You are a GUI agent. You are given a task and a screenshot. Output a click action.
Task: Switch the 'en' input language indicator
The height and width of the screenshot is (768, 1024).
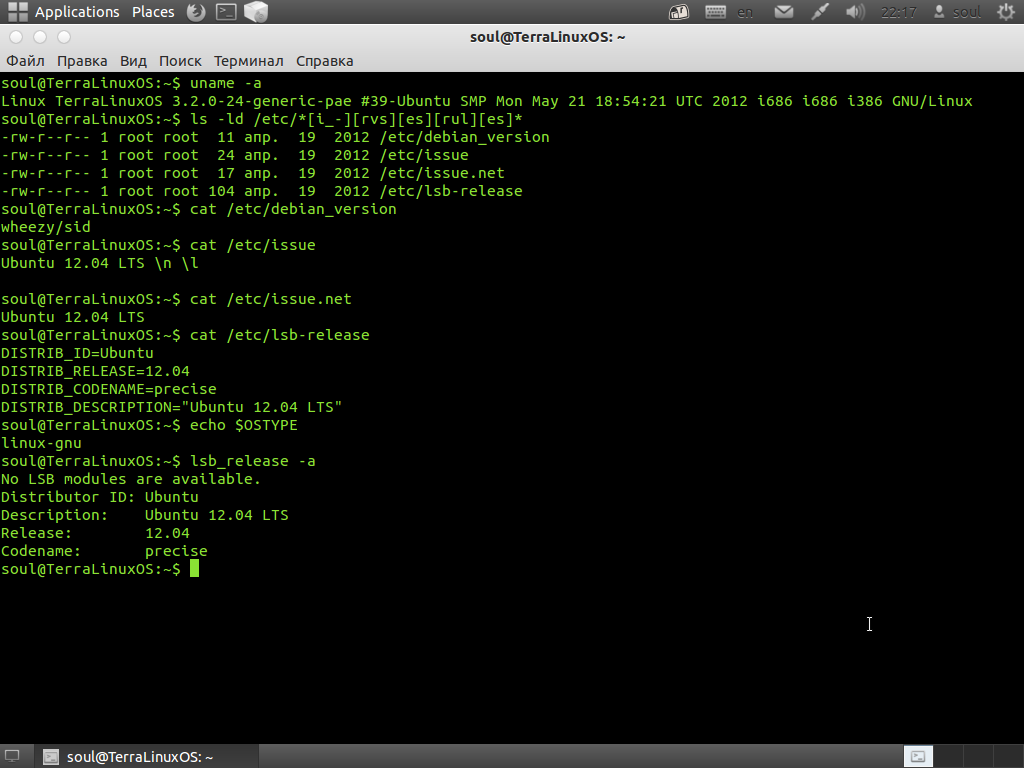click(x=745, y=12)
